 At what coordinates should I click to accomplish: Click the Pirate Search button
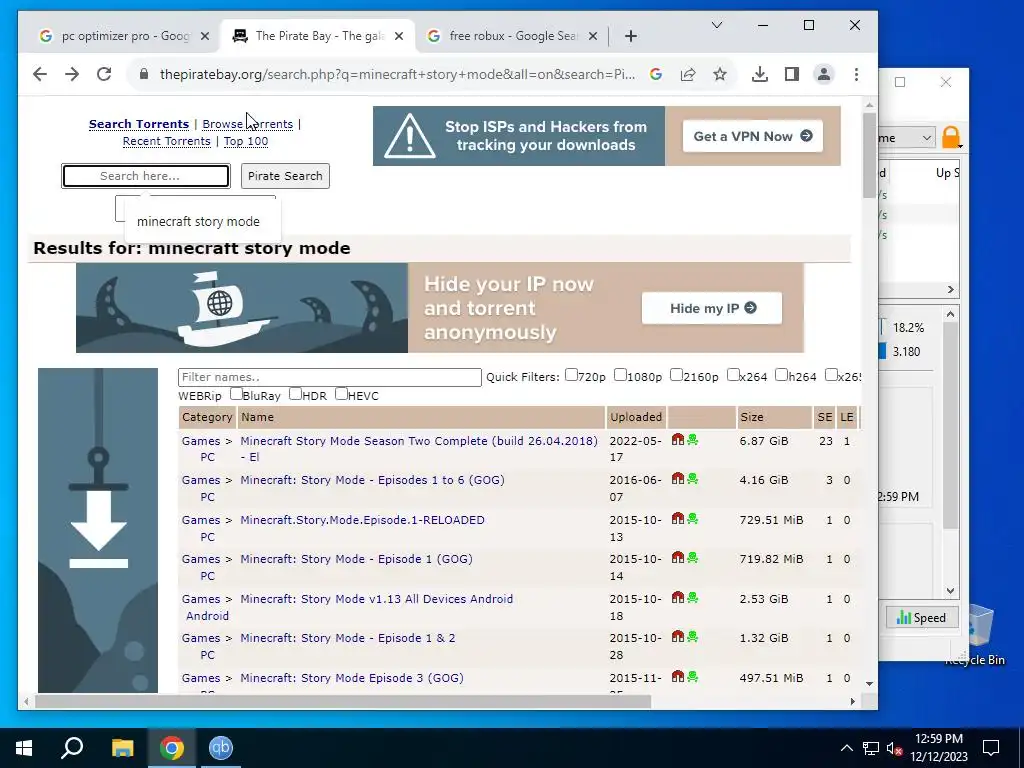(x=285, y=176)
